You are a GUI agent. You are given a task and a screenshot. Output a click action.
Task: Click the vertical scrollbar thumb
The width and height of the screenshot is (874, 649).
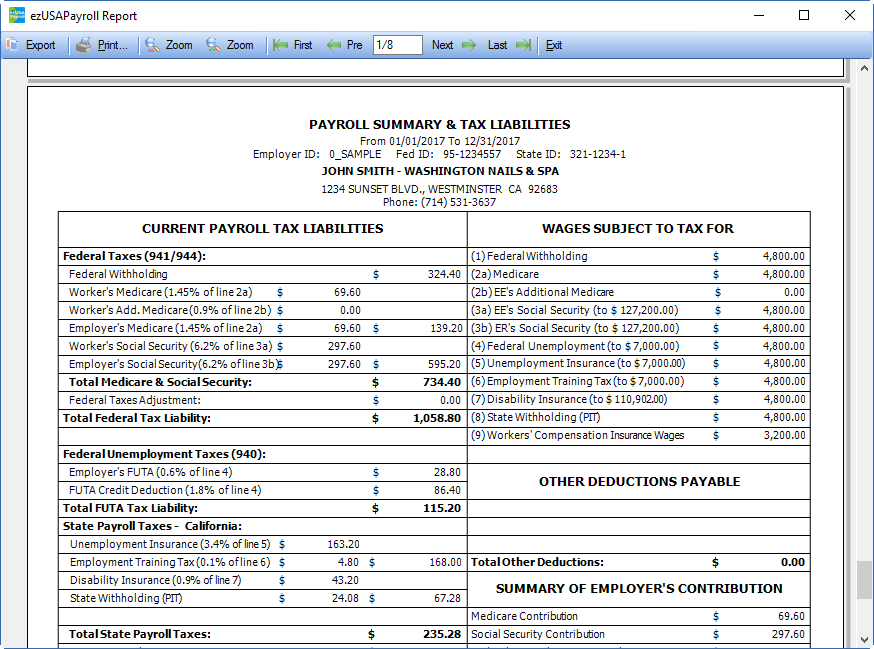(864, 580)
